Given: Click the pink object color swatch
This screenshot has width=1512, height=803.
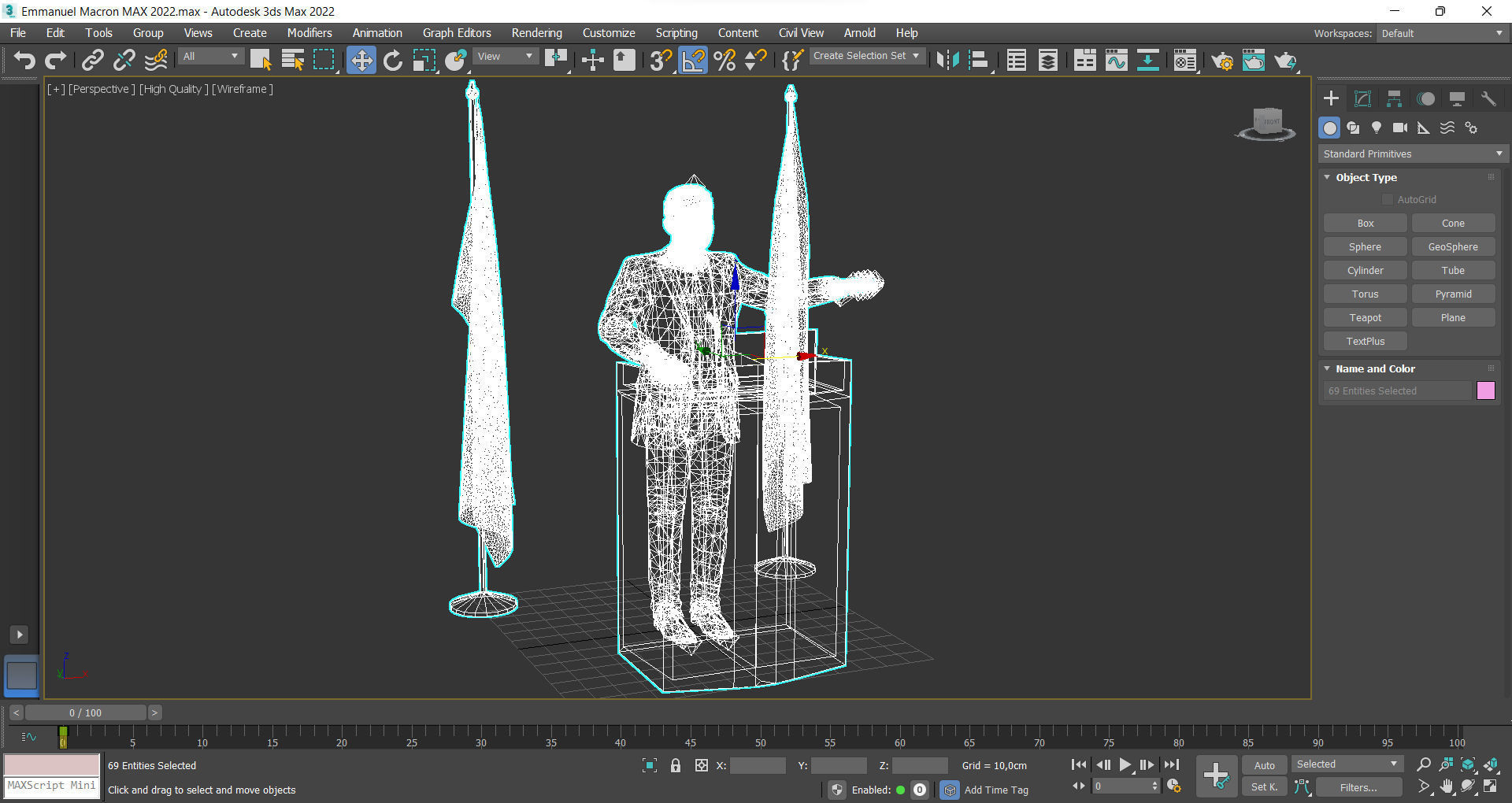Looking at the screenshot, I should coord(1485,391).
